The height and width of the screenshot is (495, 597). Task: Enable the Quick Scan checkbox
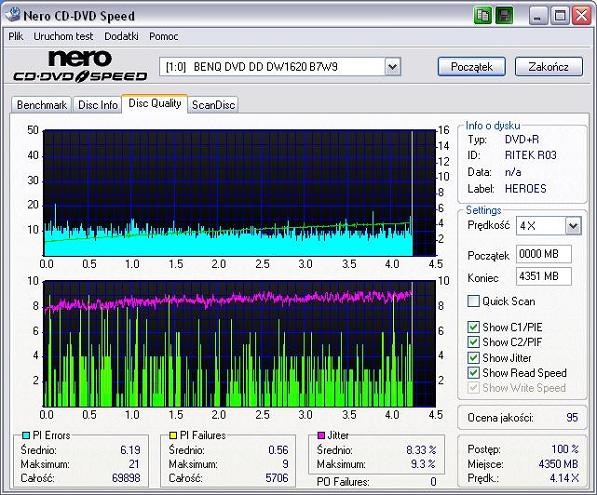coord(473,301)
